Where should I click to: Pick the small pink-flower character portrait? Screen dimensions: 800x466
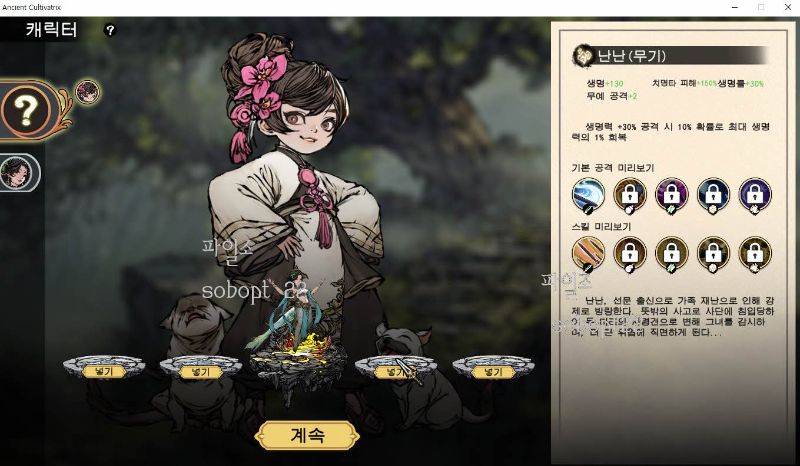pos(87,92)
